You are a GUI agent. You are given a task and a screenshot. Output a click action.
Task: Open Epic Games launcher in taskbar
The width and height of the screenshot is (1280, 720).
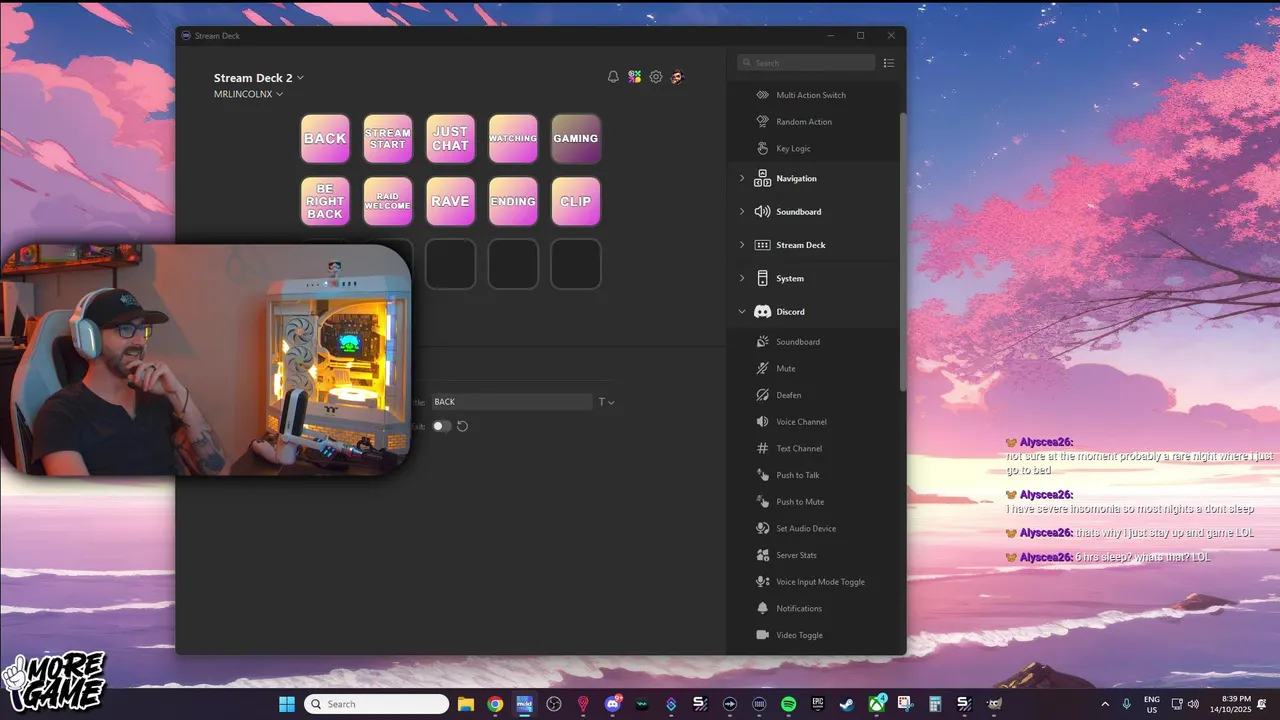(x=817, y=704)
